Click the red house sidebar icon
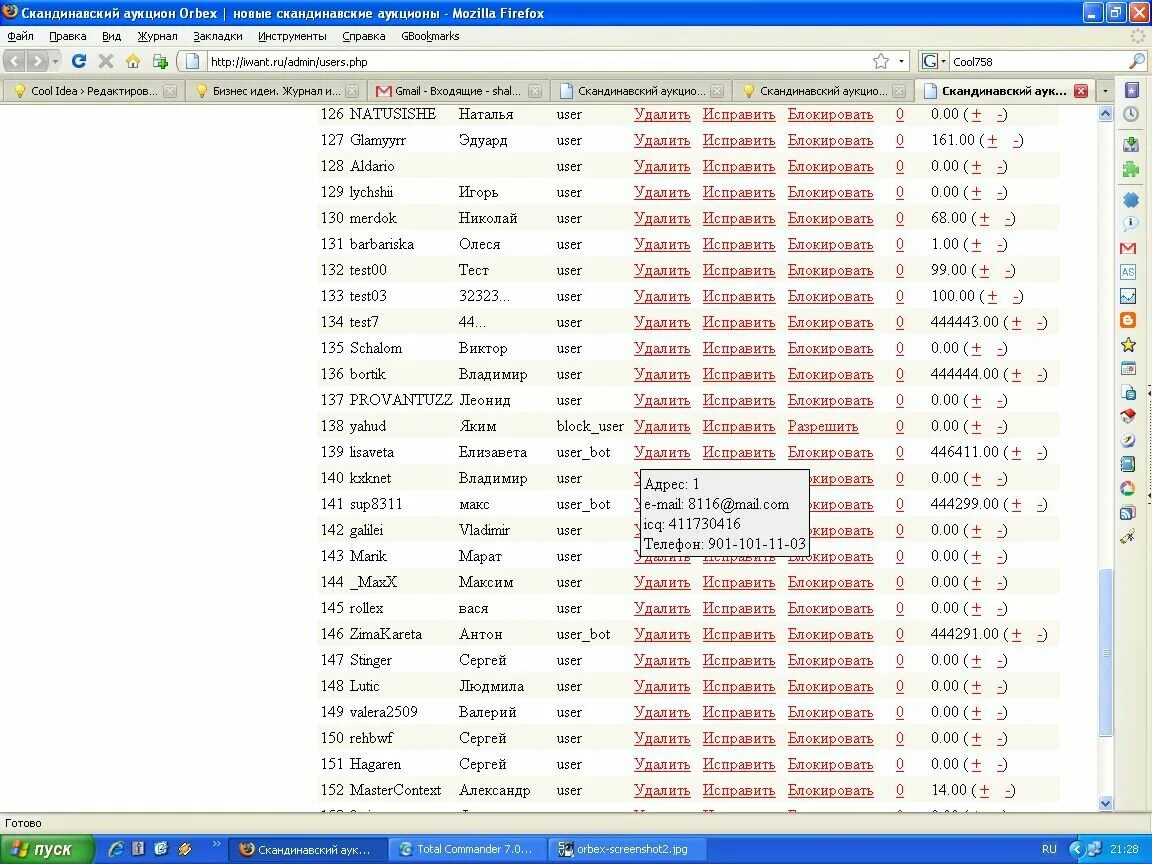1152x864 pixels. [1128, 417]
